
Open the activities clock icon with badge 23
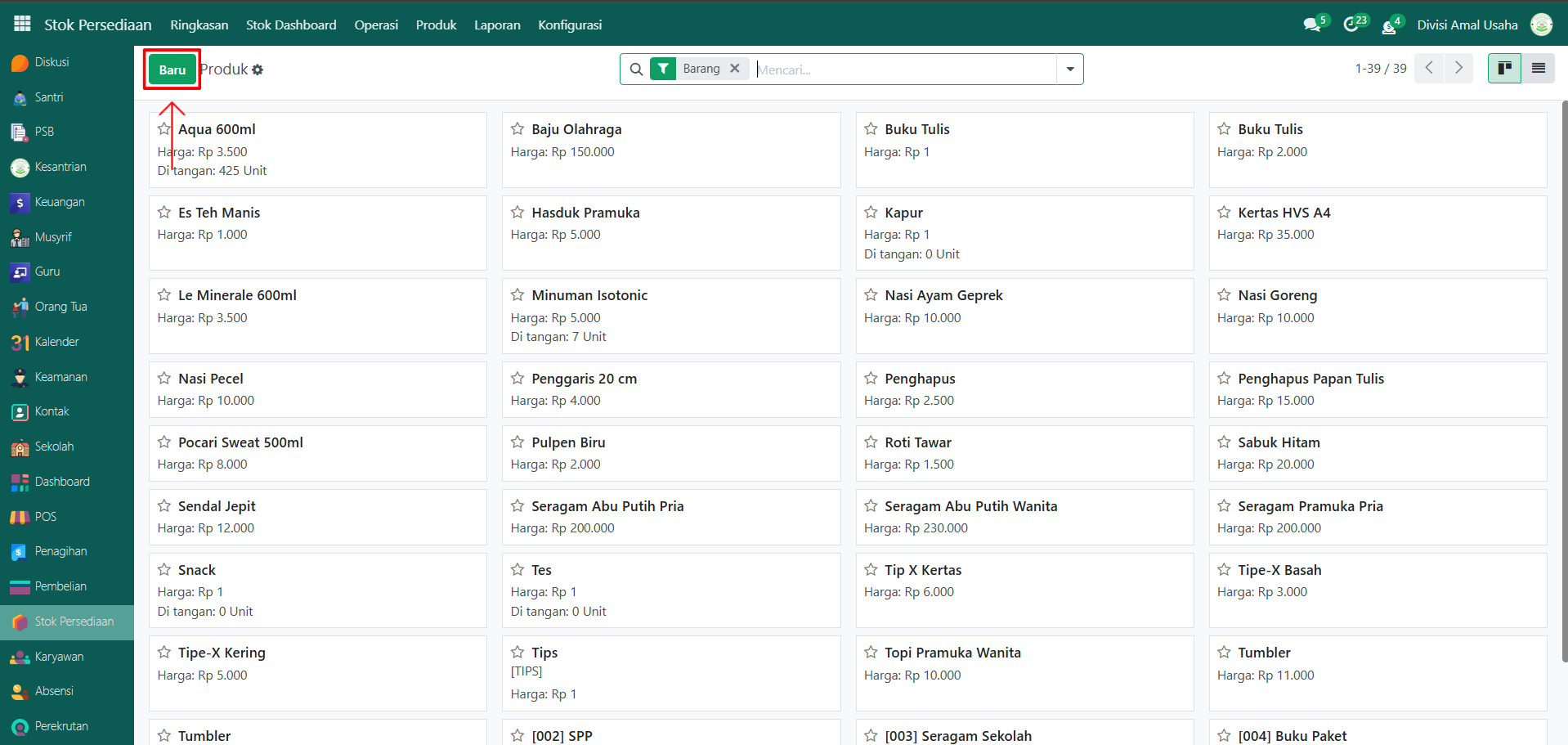[1351, 25]
